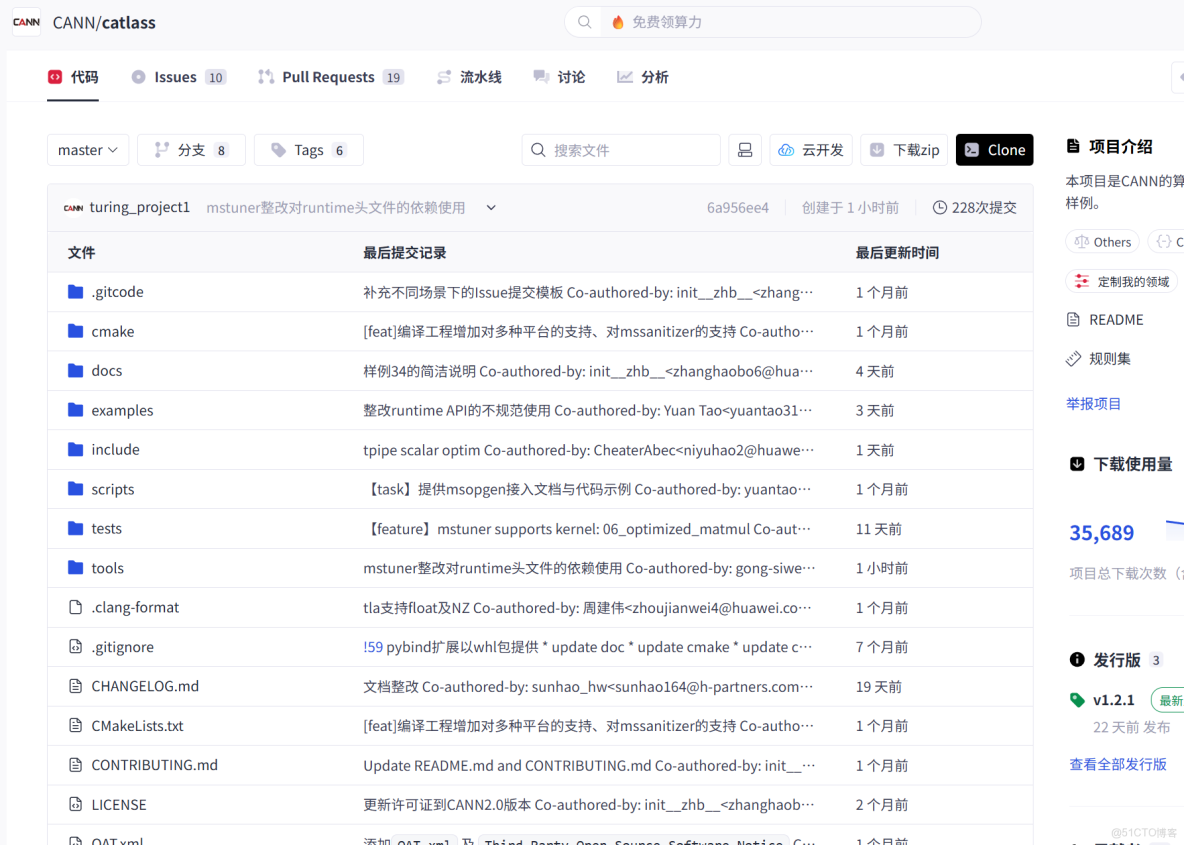This screenshot has width=1184, height=845.
Task: Click the CANN logo in the top-left corner
Action: 25,21
